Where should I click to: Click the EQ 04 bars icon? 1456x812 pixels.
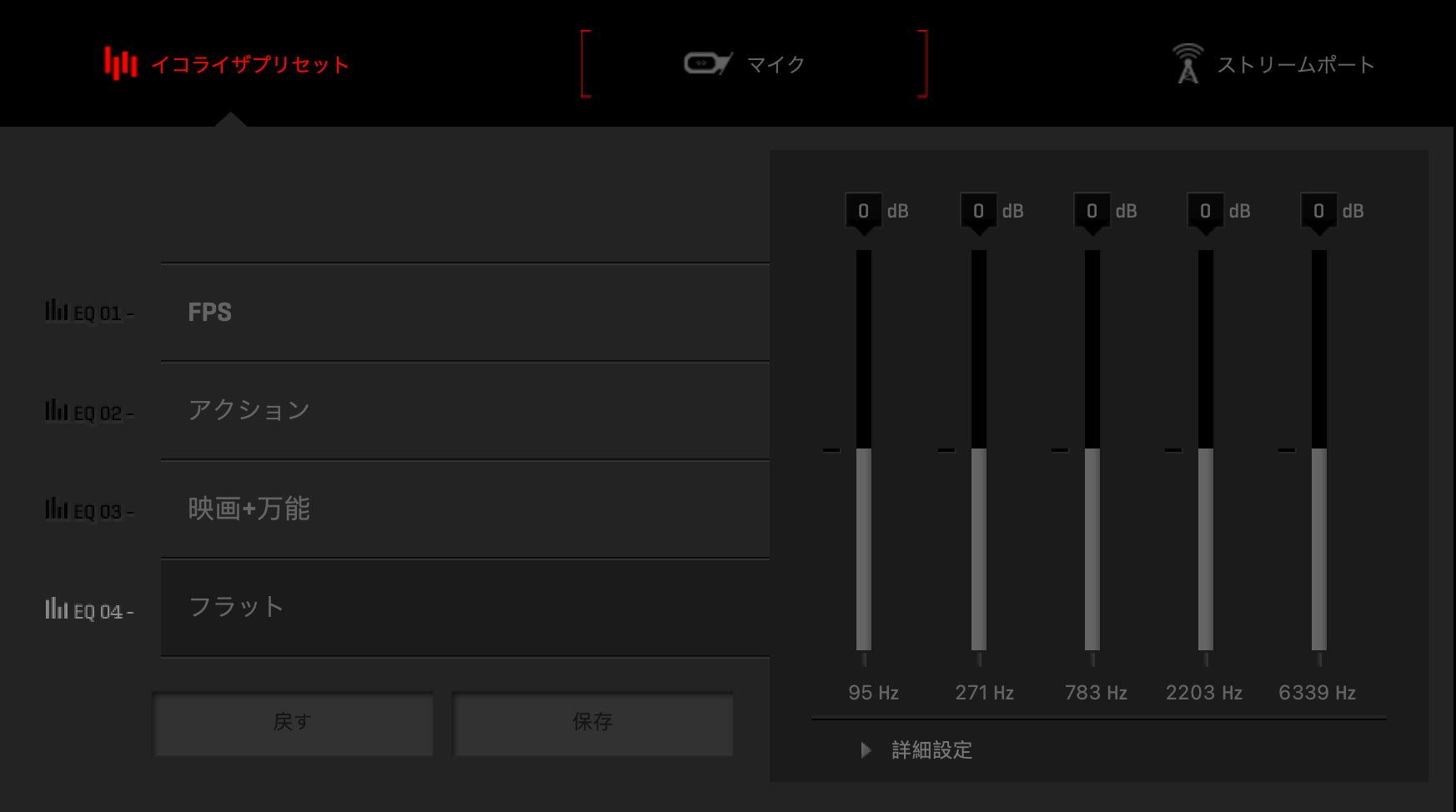point(56,609)
